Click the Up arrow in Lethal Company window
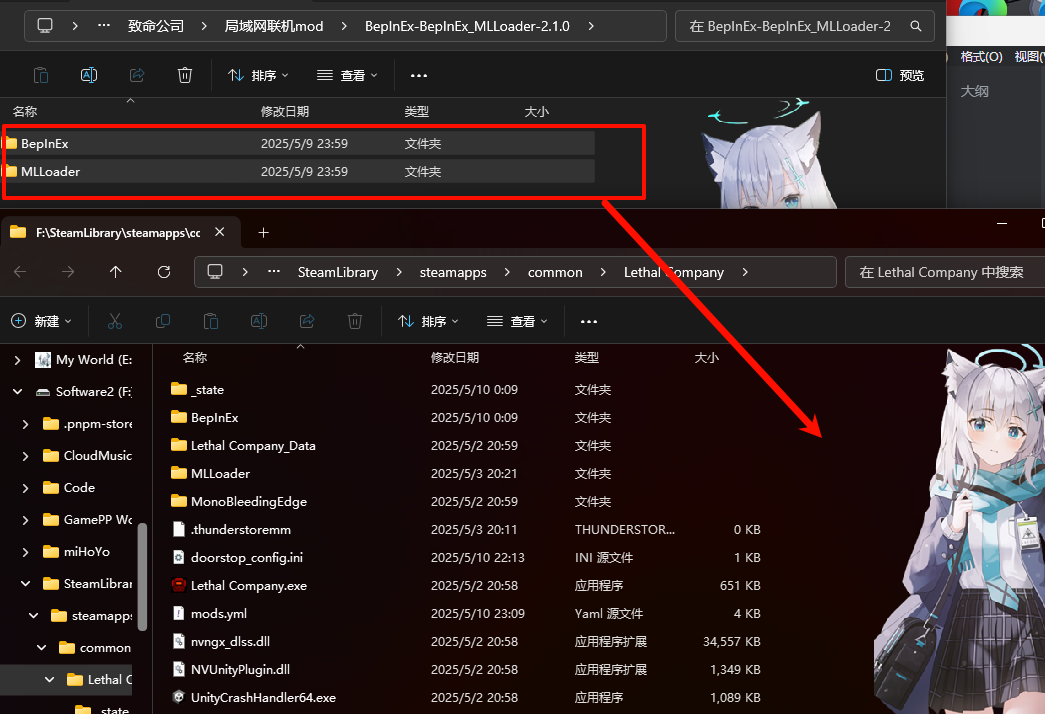Image resolution: width=1045 pixels, height=714 pixels. pos(116,272)
